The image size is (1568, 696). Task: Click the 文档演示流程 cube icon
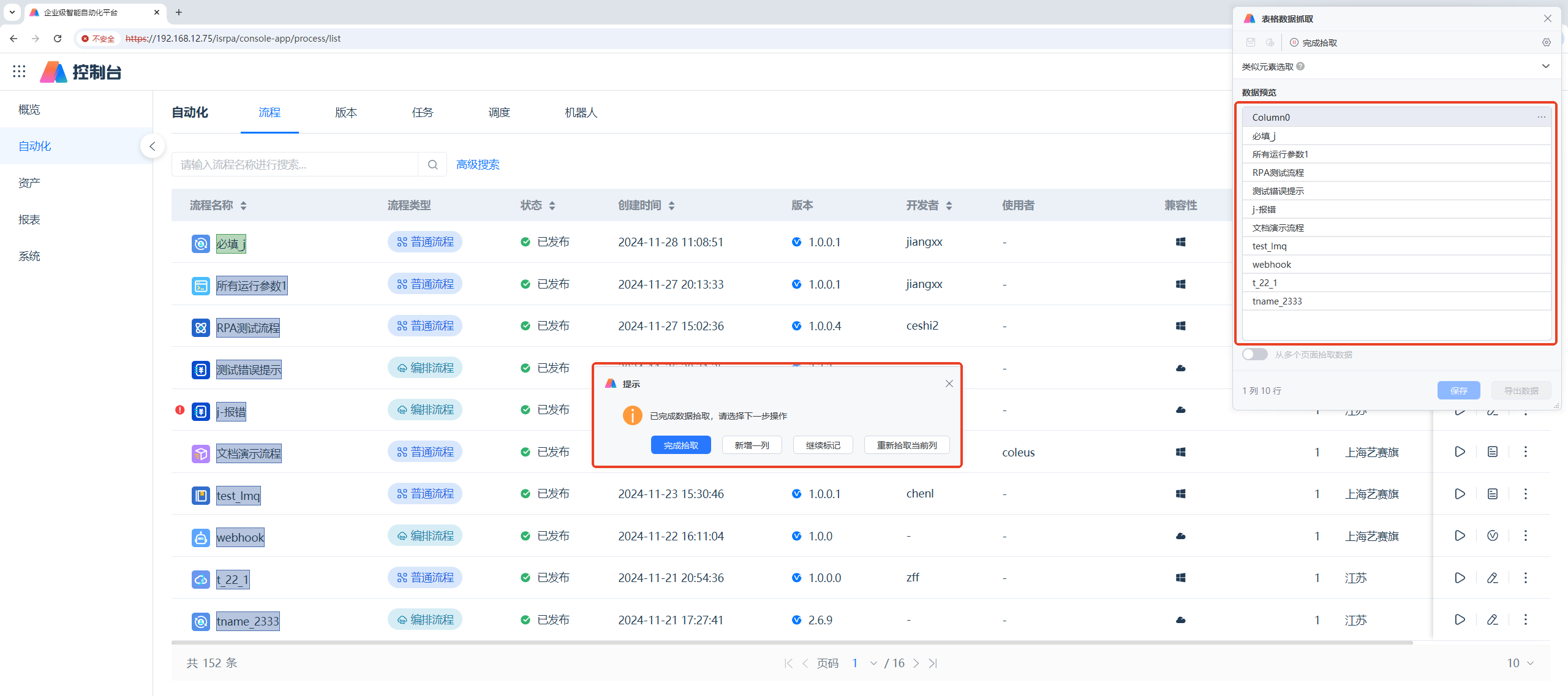click(x=201, y=453)
